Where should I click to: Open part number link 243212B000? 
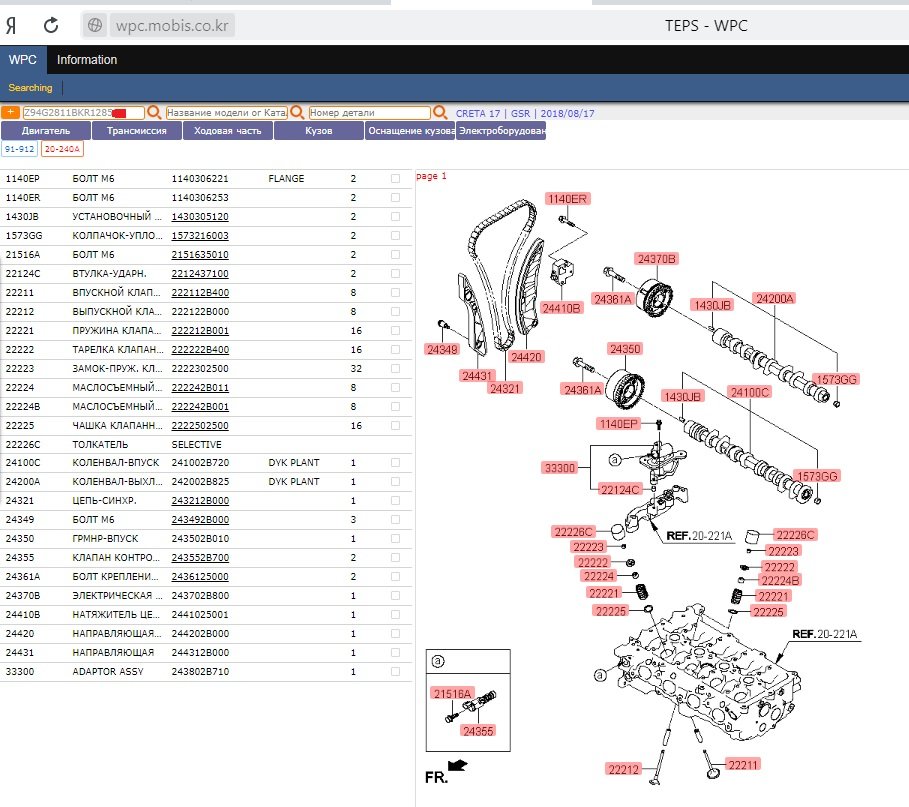[200, 500]
